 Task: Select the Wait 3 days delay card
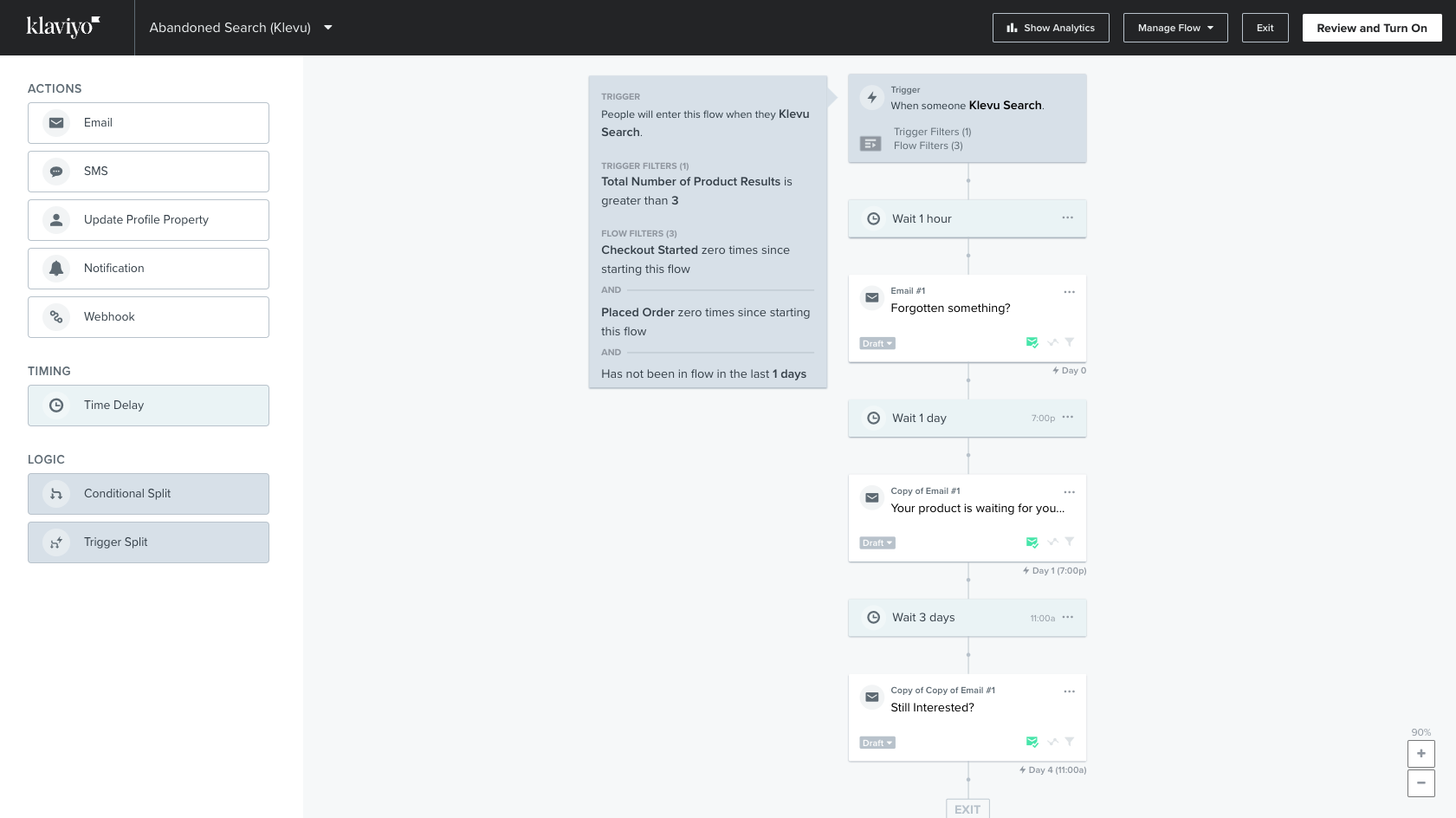click(967, 618)
